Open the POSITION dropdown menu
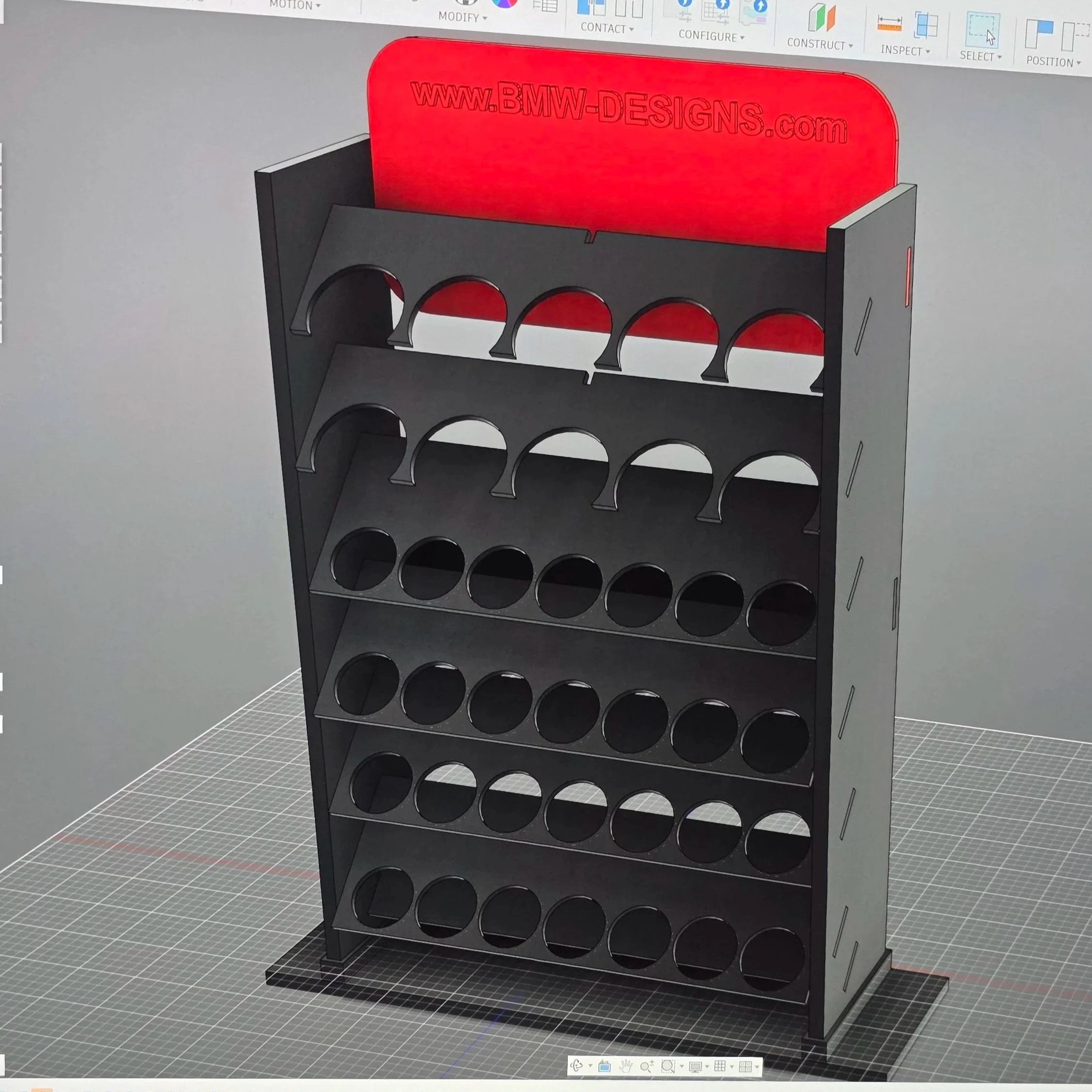This screenshot has height=1092, width=1092. point(1053,62)
